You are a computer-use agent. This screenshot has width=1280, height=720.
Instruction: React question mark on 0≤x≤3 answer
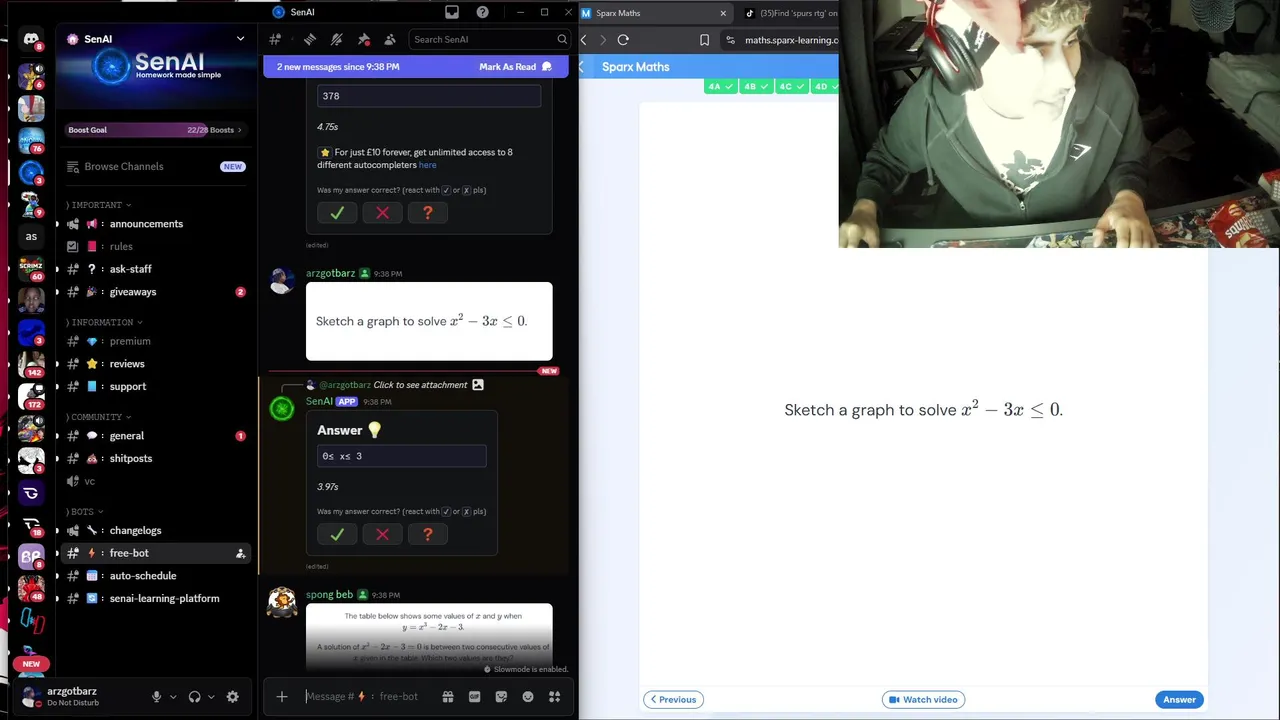(428, 534)
